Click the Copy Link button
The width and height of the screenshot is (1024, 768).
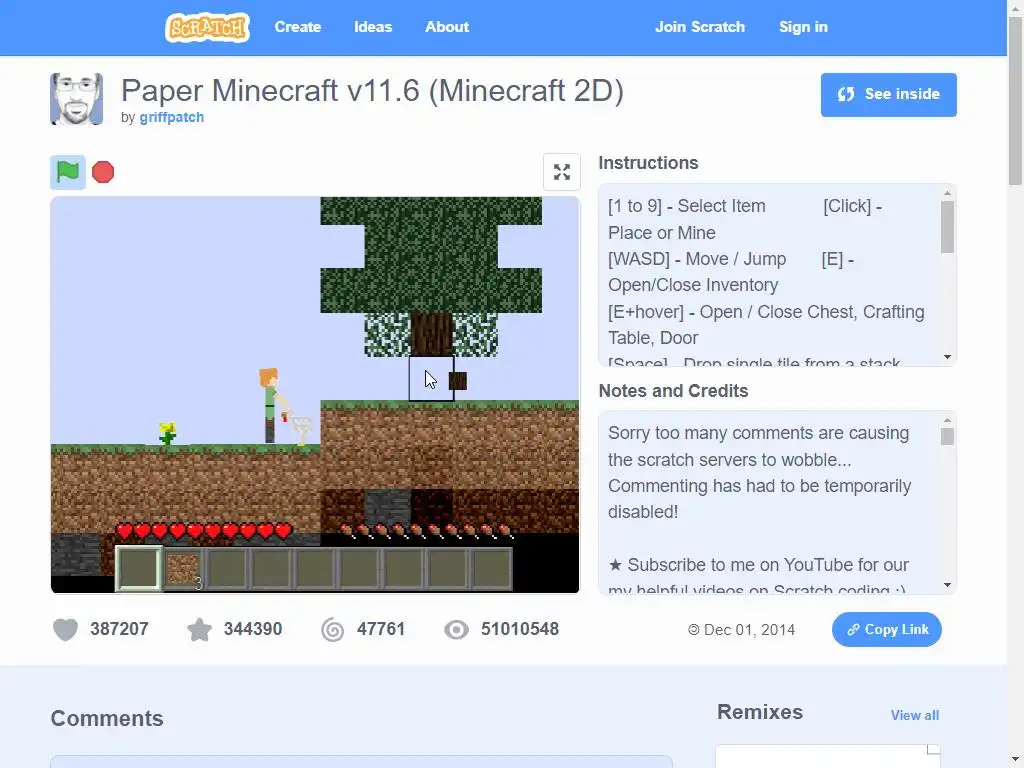887,630
